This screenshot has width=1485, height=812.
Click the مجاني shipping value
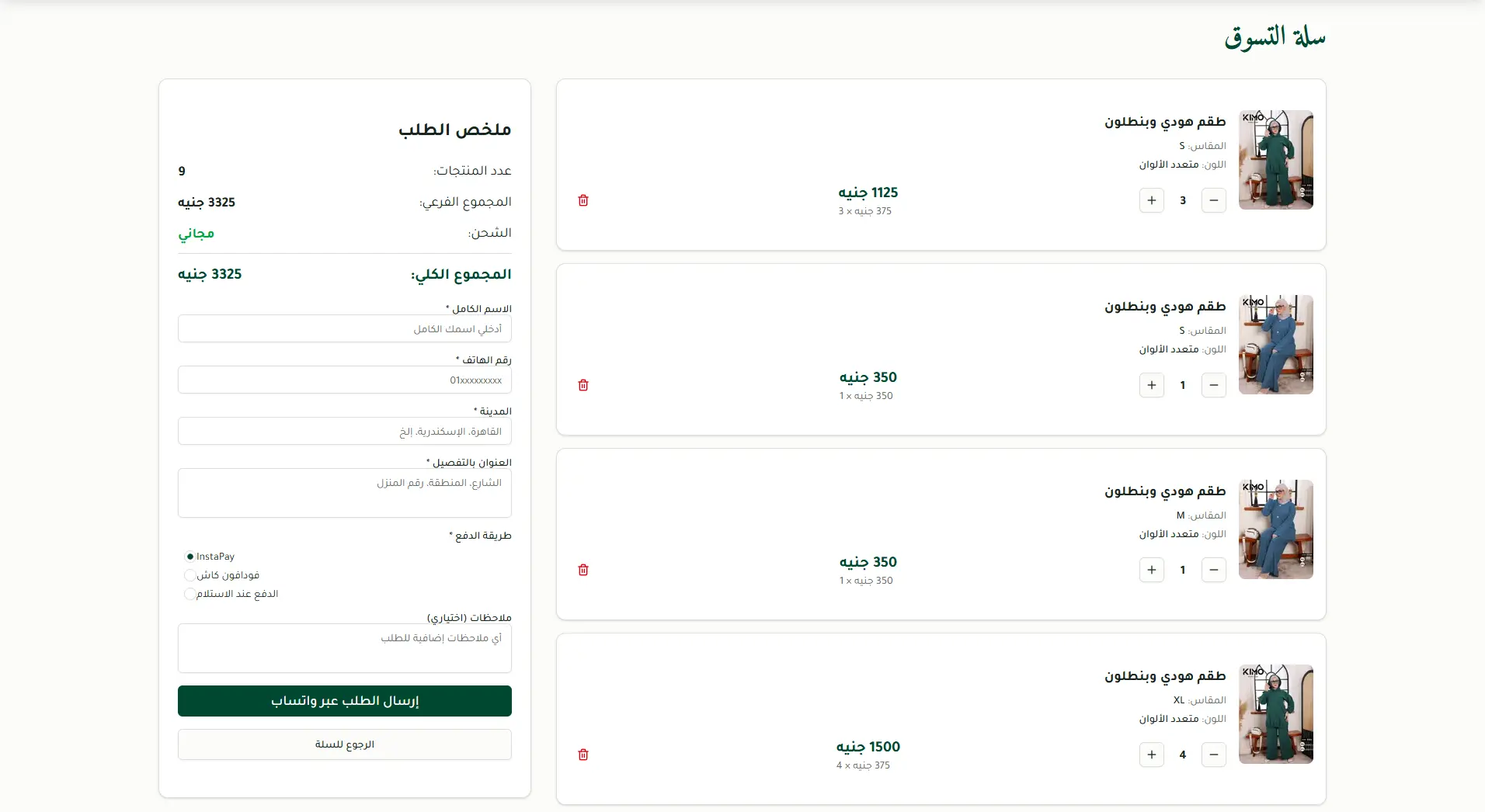196,234
